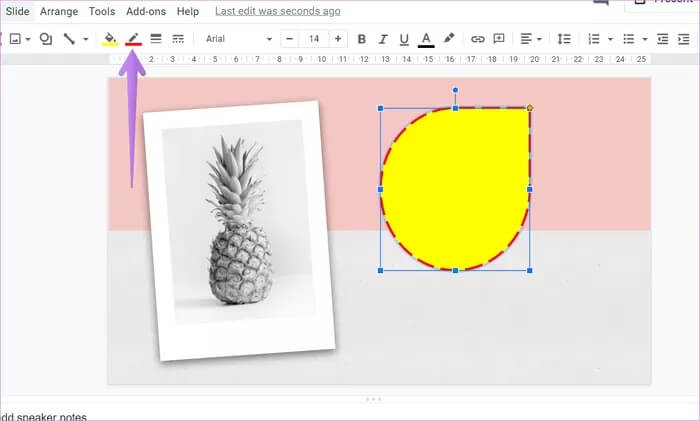Select the shape tool icon
This screenshot has height=421, width=700.
45,39
